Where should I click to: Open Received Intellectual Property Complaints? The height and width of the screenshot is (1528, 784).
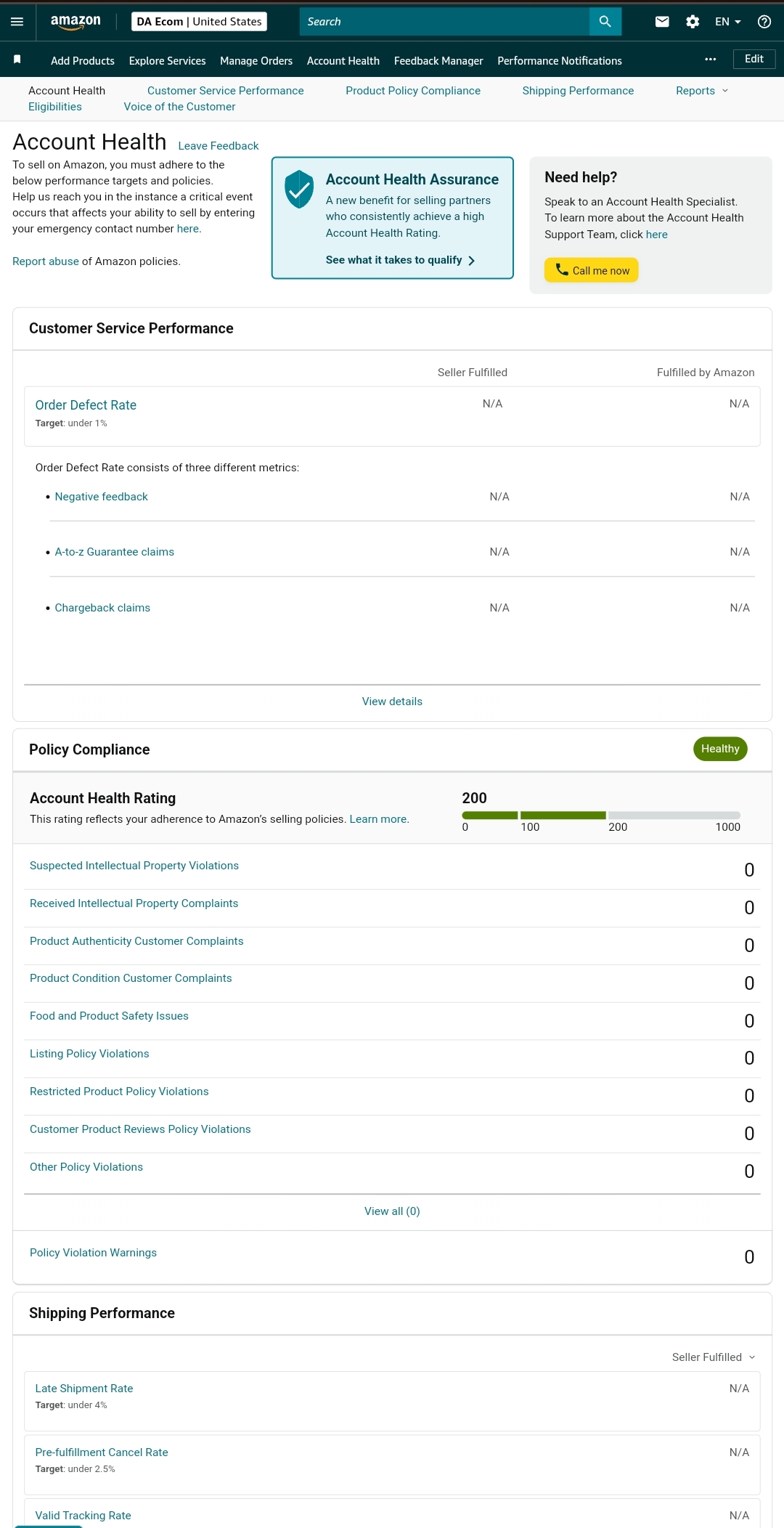[134, 903]
